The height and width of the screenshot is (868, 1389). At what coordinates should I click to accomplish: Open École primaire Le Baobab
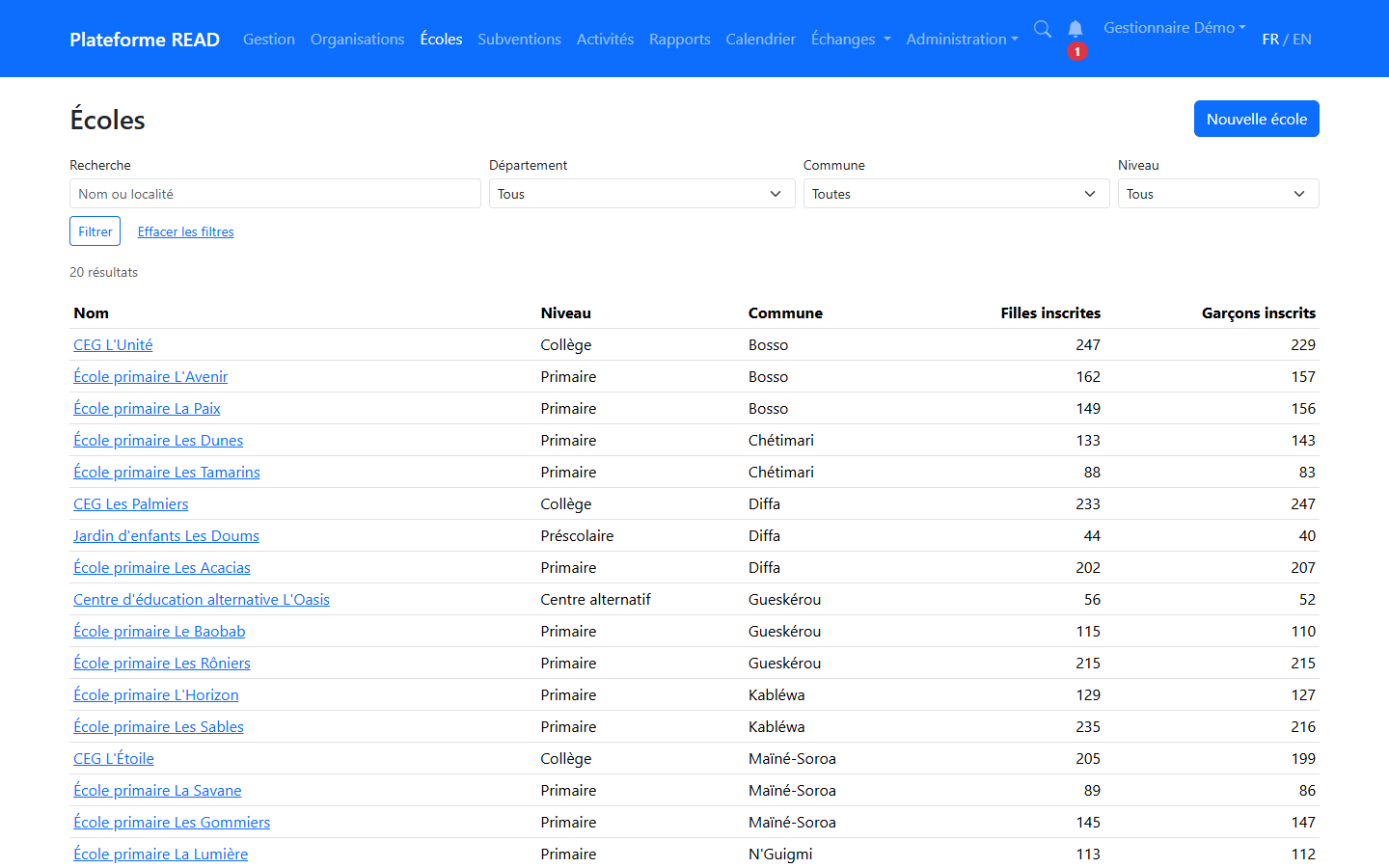click(x=159, y=632)
